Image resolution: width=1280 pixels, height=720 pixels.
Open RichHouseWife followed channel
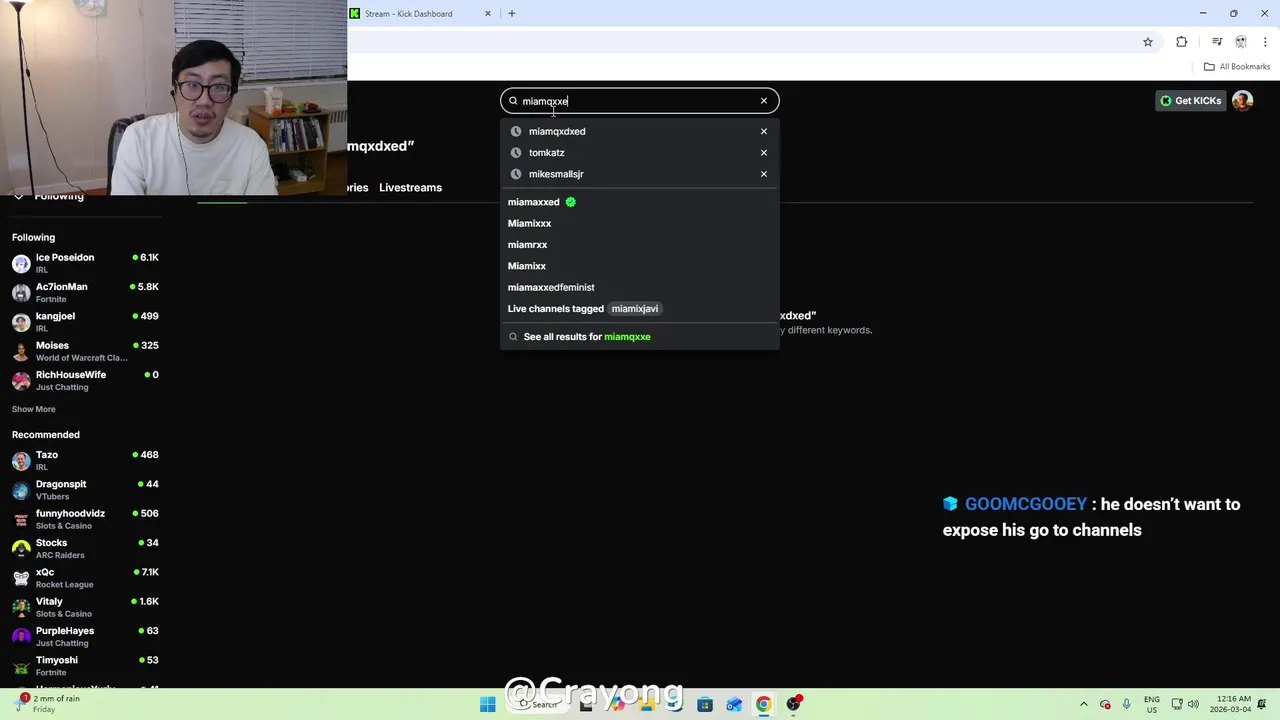[85, 380]
